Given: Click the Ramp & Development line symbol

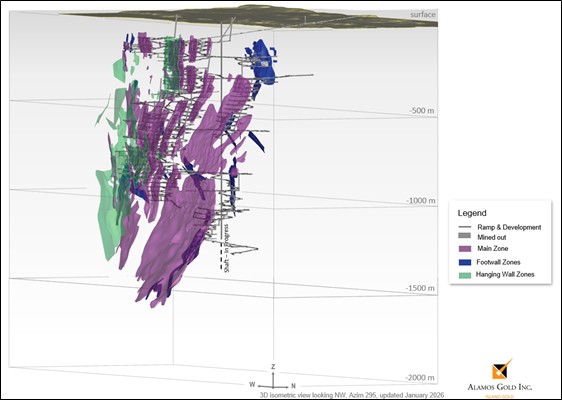Looking at the screenshot, I should (x=465, y=227).
